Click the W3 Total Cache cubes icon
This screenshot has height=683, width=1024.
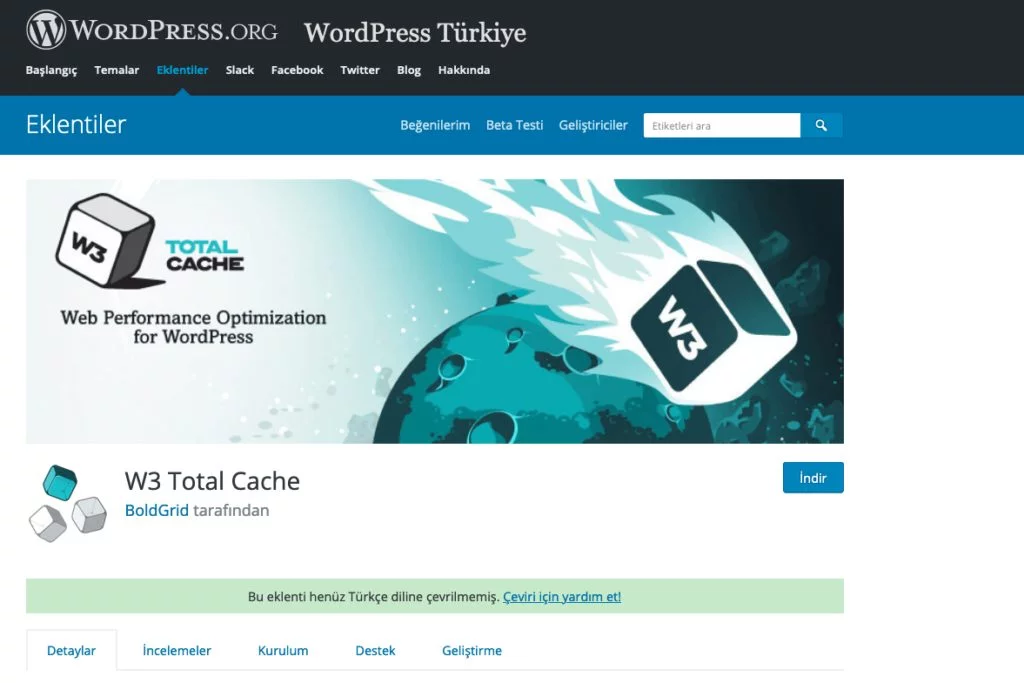click(67, 503)
